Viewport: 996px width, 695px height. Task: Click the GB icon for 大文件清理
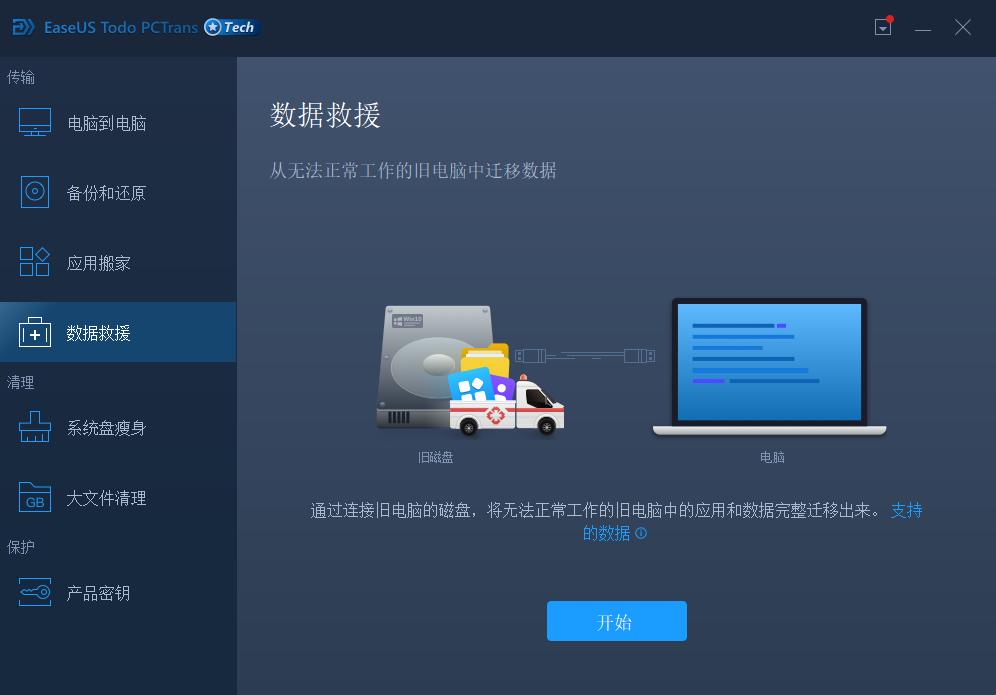pyautogui.click(x=34, y=497)
